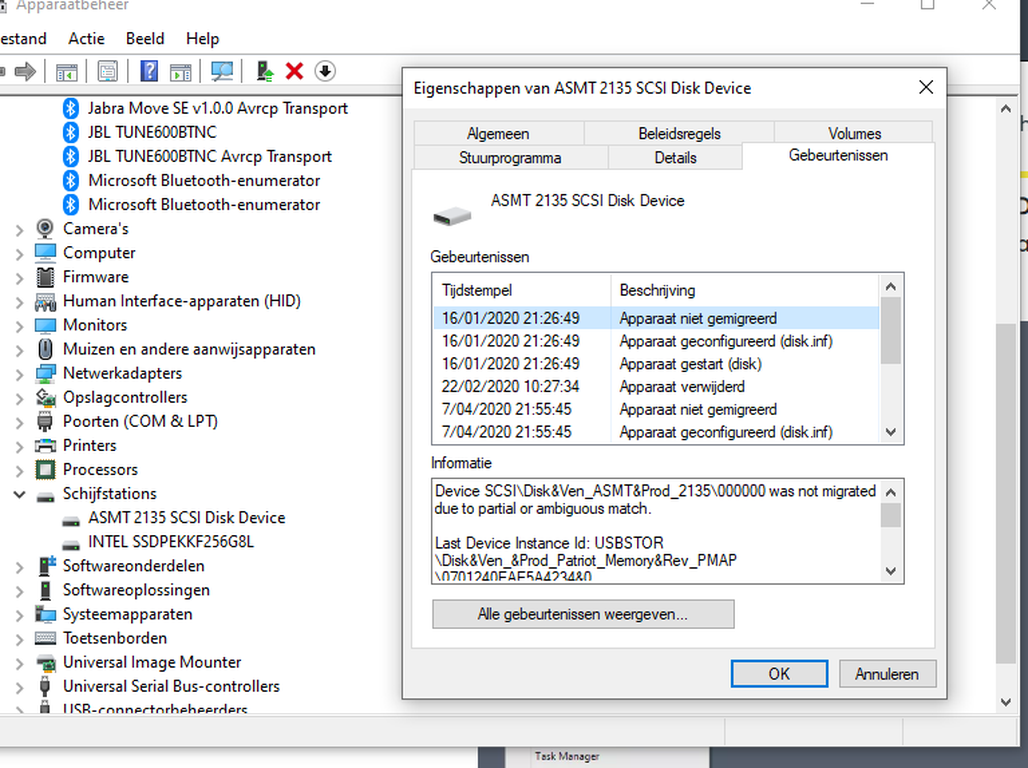Click the Human Interface-apparaten icon

(x=45, y=301)
